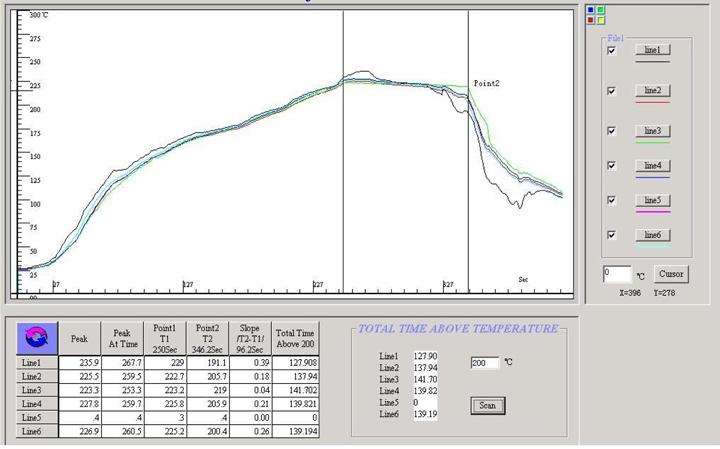Viewport: 720px width, 449px height.
Task: Click the 127 tick label on time axis
Action: pyautogui.click(x=188, y=285)
